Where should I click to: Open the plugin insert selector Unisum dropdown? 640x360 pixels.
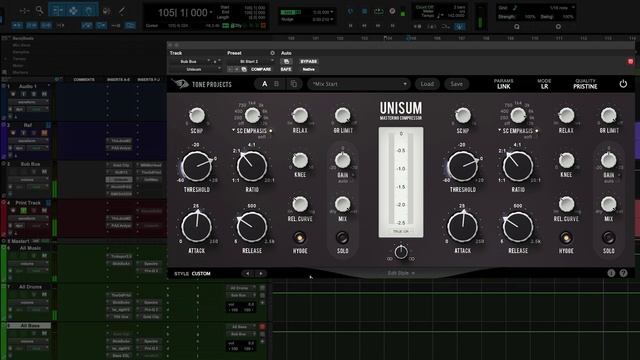(x=195, y=69)
